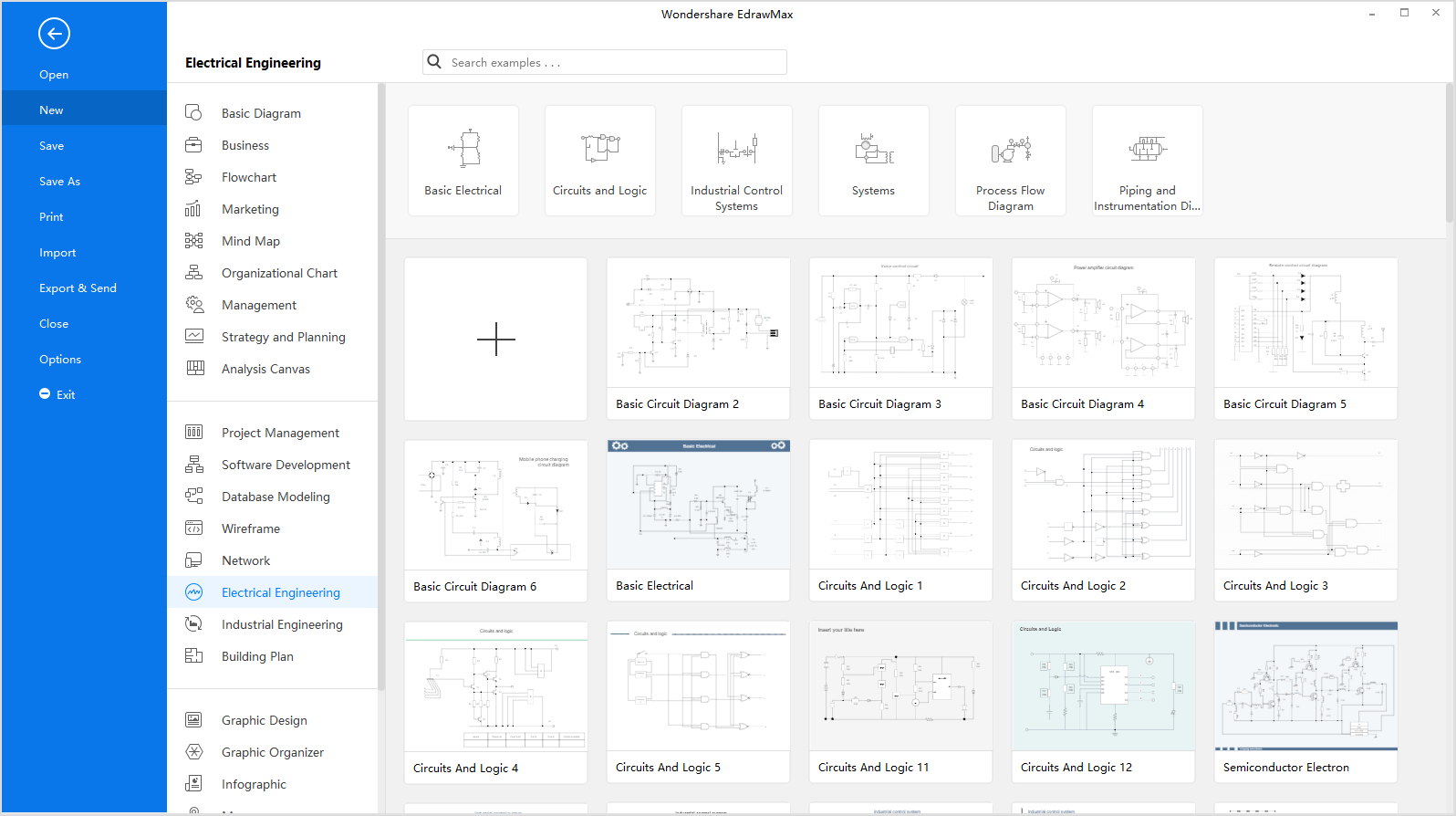Open Piping and Instrumentation Diagram icon
This screenshot has width=1456, height=816.
[x=1147, y=149]
